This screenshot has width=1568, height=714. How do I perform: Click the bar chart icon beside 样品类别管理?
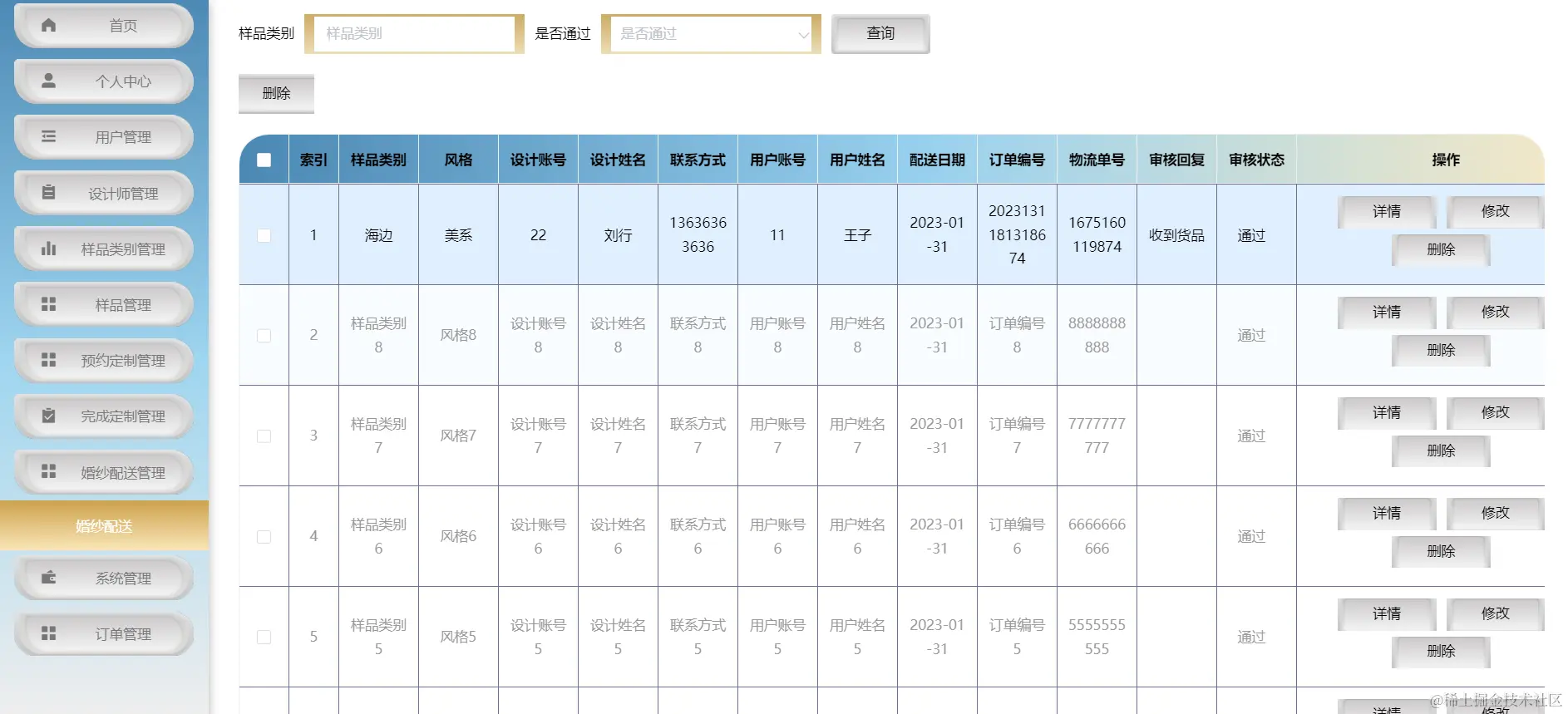[x=48, y=248]
